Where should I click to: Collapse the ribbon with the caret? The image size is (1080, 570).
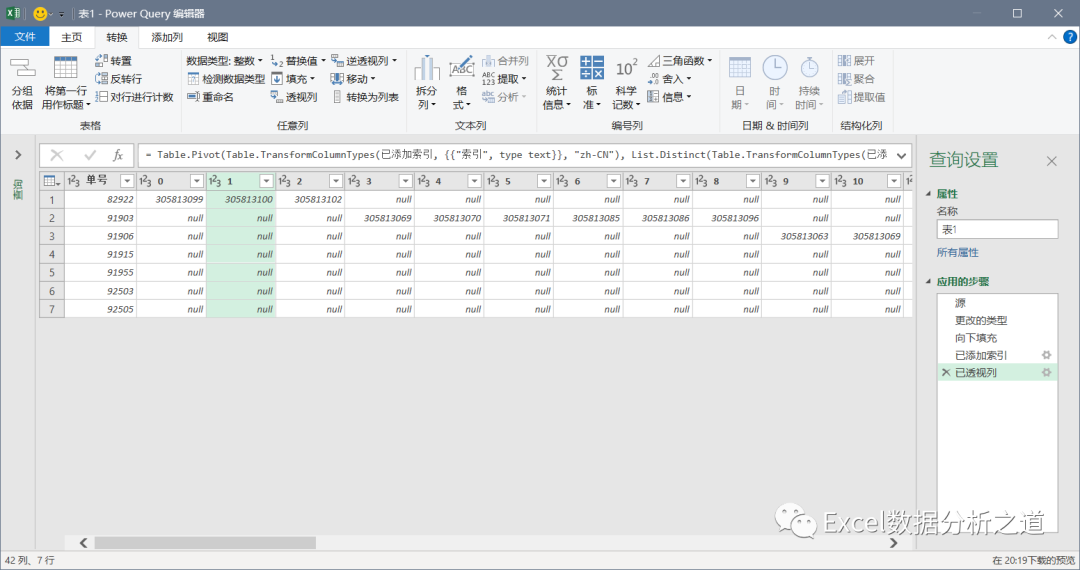(1052, 37)
